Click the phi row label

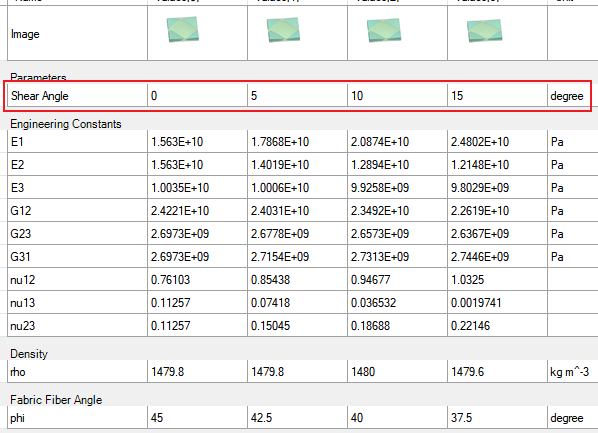pos(18,418)
